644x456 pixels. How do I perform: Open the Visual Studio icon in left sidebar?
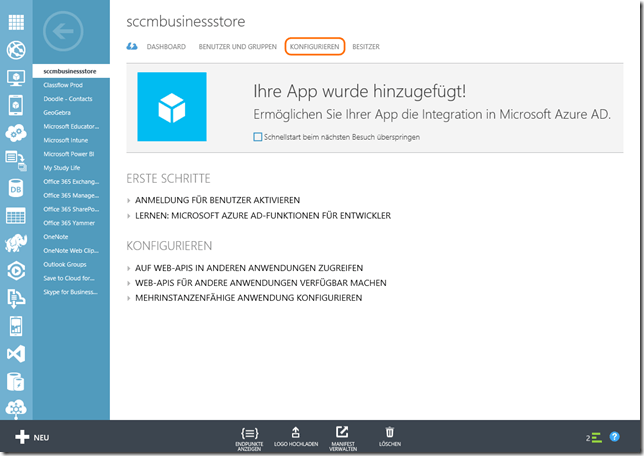tap(16, 353)
